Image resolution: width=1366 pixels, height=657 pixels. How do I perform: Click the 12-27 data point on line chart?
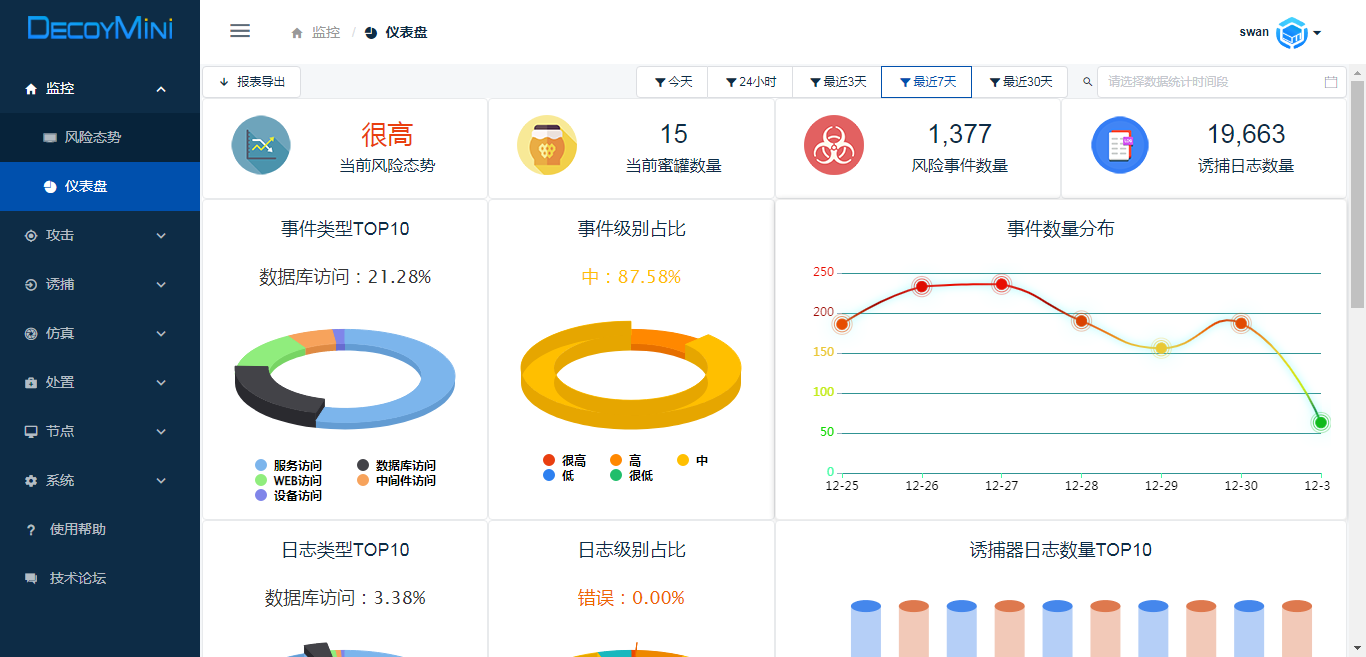pos(1001,285)
